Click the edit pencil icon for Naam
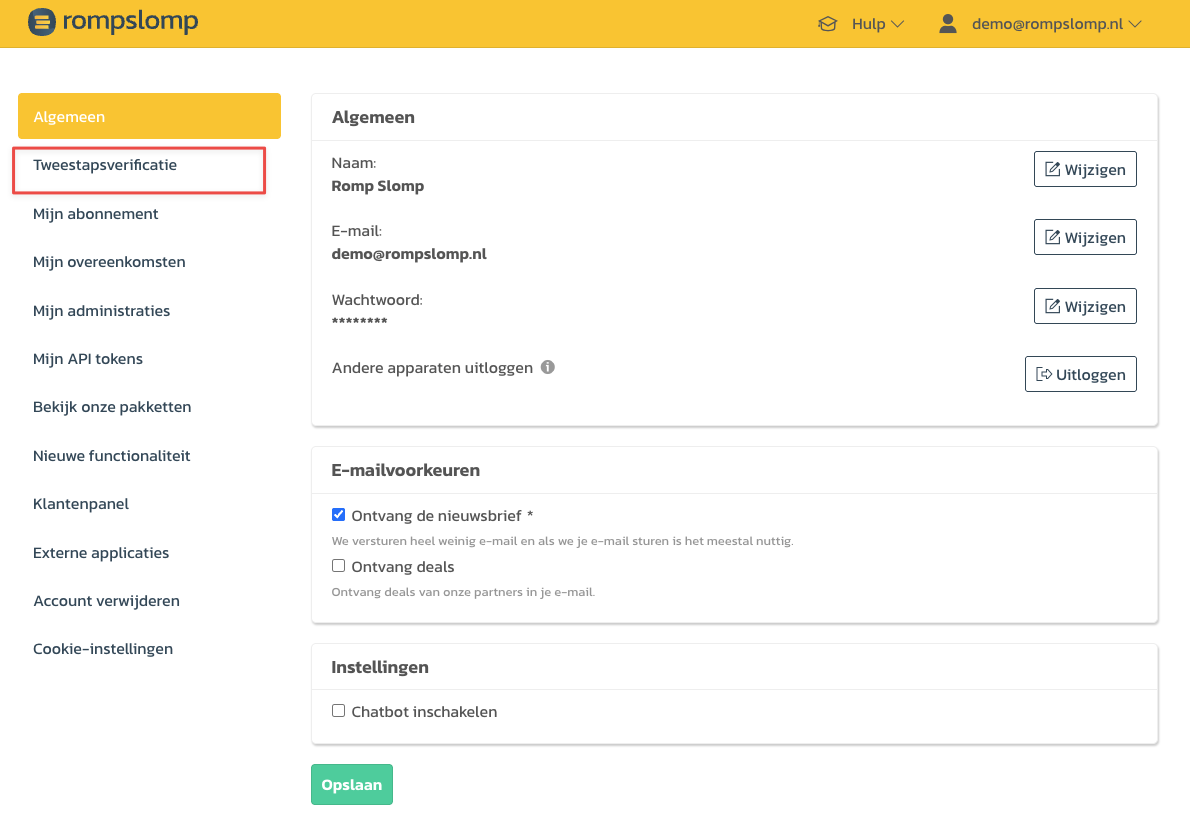Screen dimensions: 1190x832 (x=1052, y=169)
